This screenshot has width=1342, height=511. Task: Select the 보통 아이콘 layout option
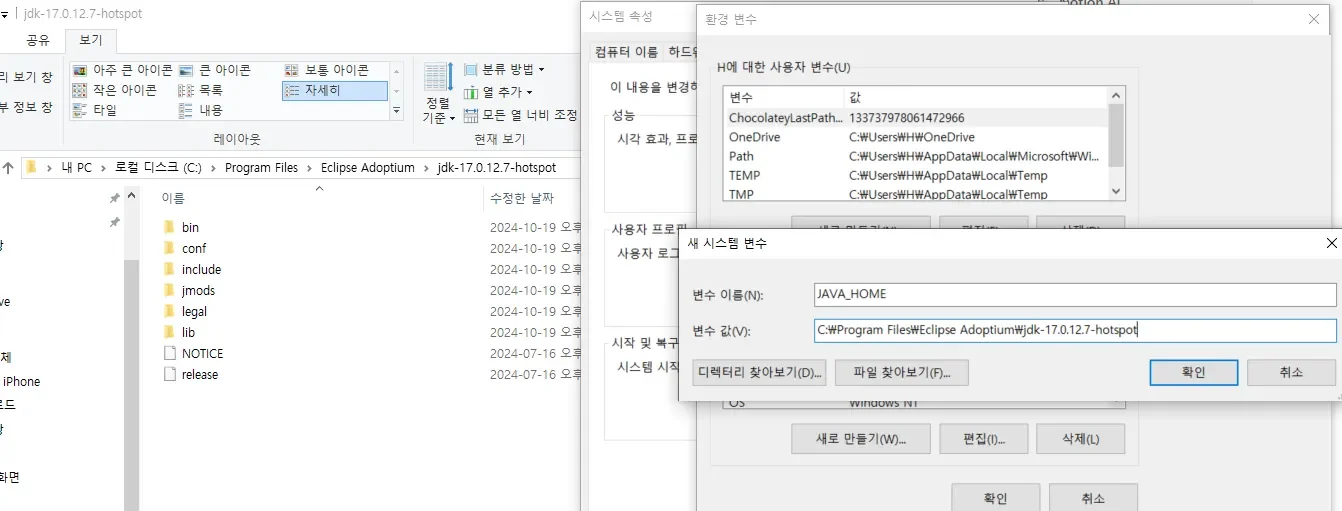(x=326, y=70)
